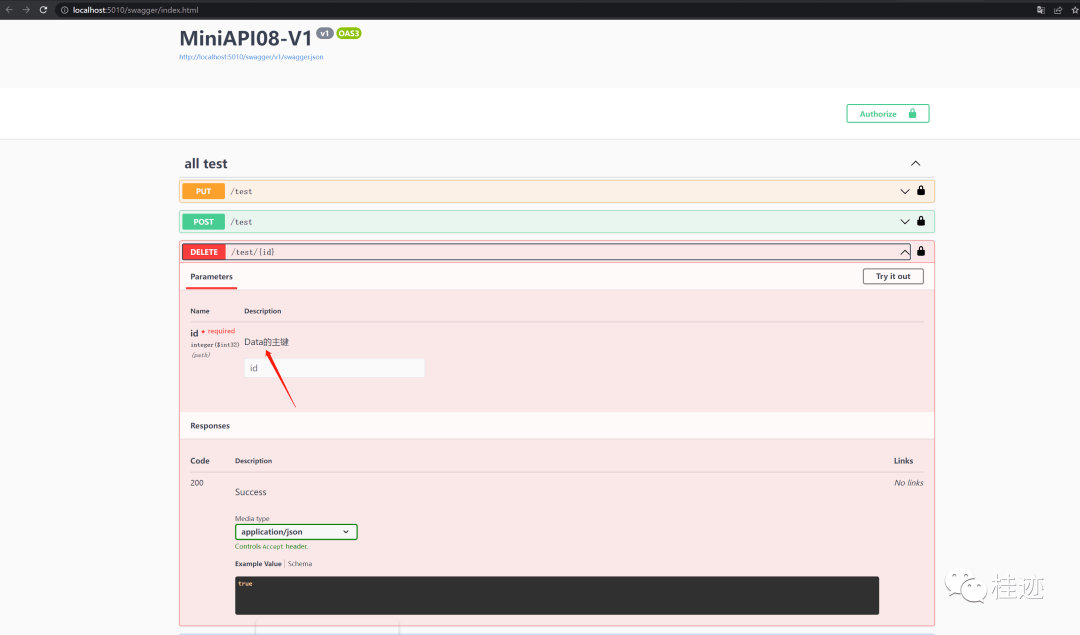This screenshot has height=635, width=1080.
Task: Open the swagger.json link
Action: [251, 57]
